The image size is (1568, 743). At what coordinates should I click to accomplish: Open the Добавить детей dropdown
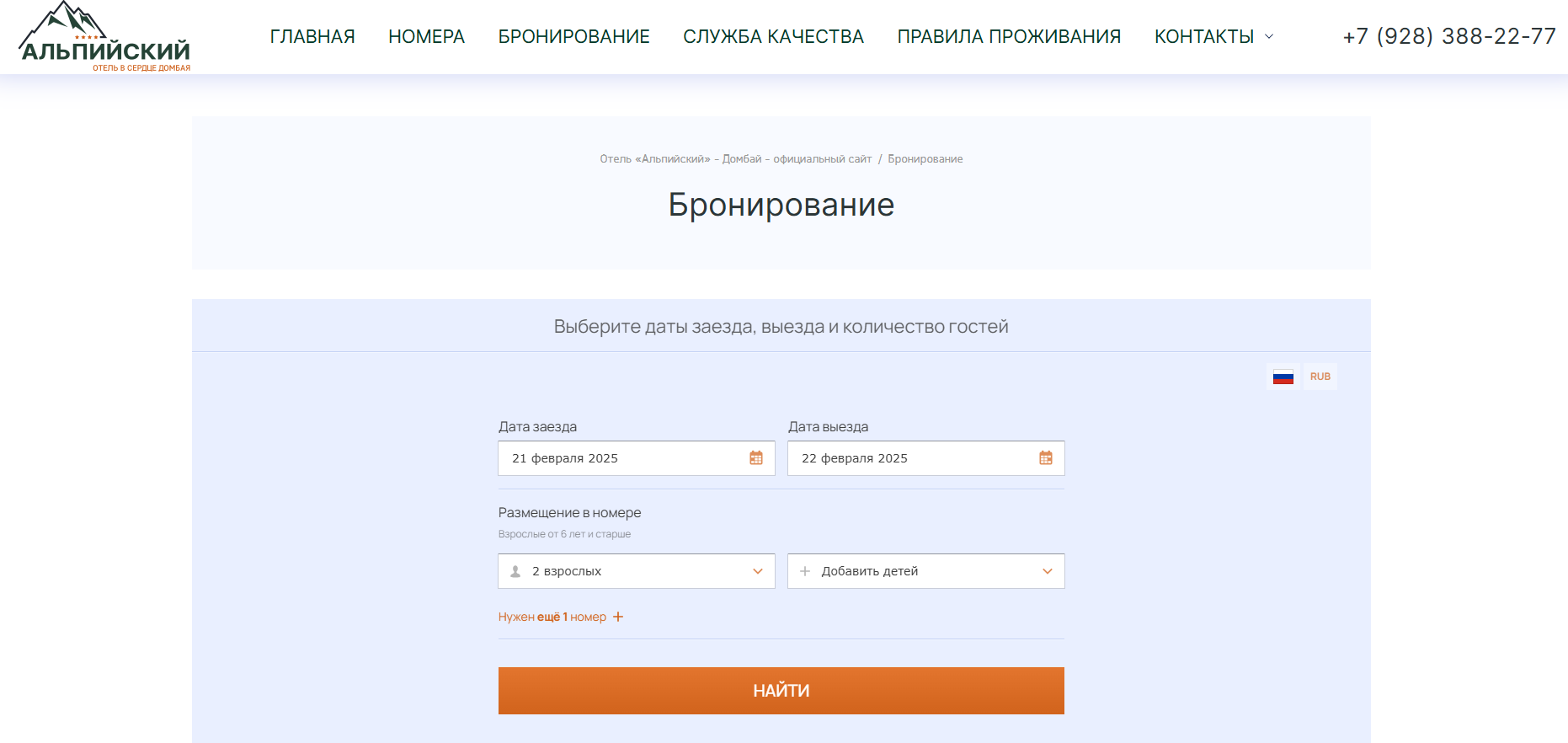point(925,571)
